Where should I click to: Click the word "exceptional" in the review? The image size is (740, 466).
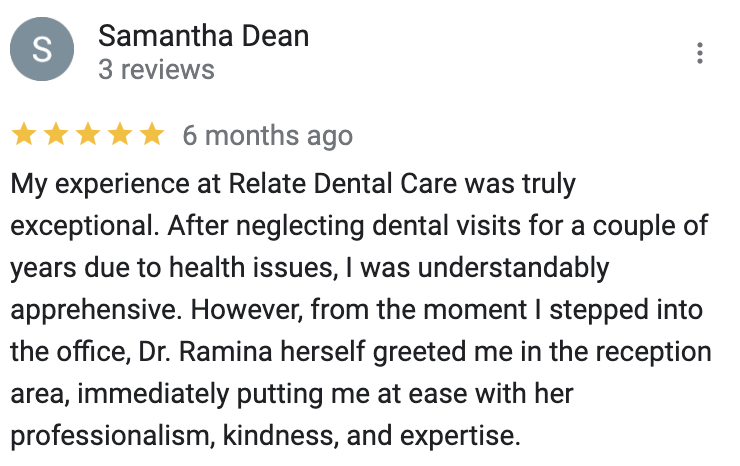click(81, 227)
